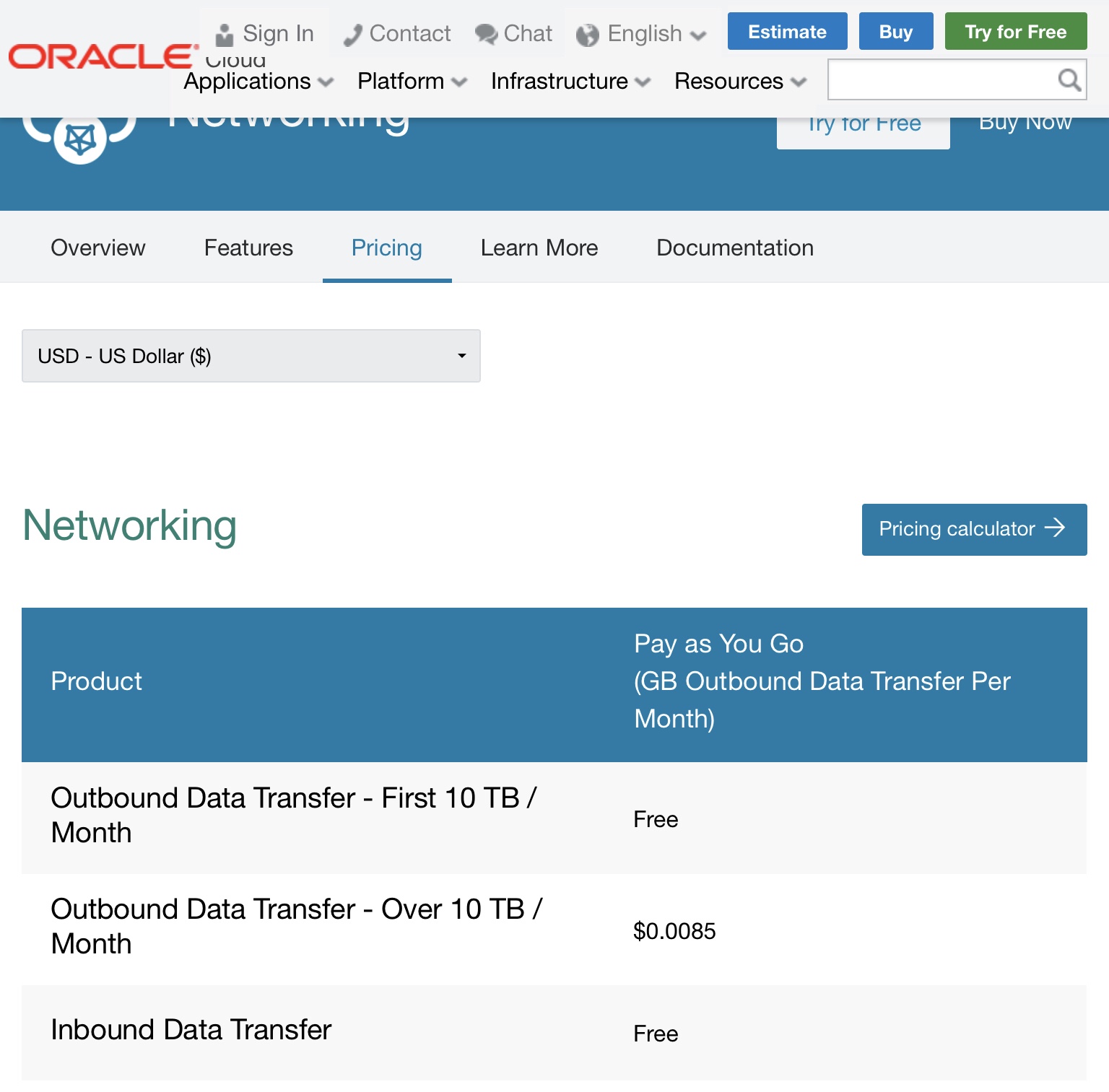
Task: Open the Infrastructure menu
Action: coord(570,82)
